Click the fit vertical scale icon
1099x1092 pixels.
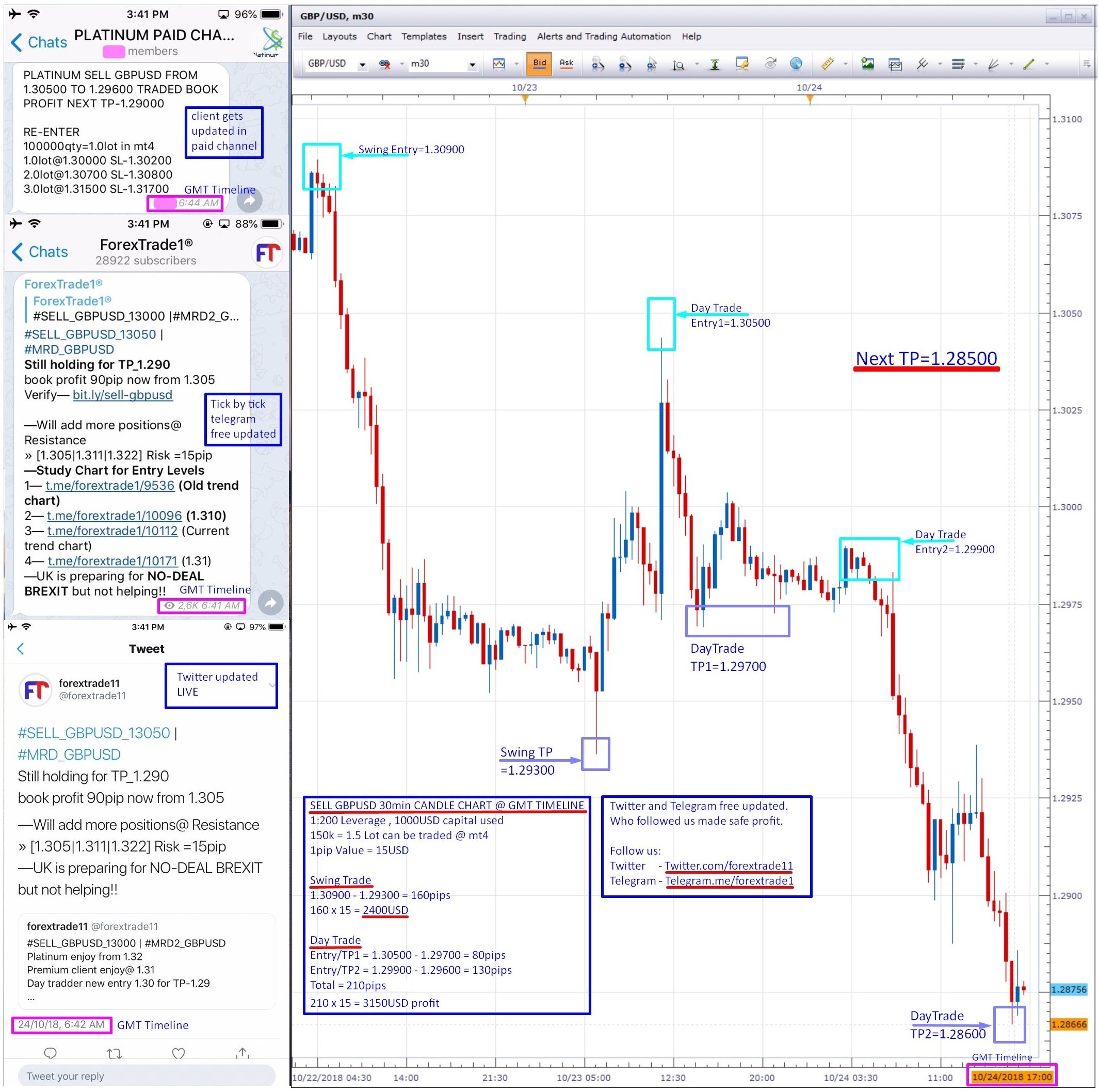pyautogui.click(x=715, y=65)
